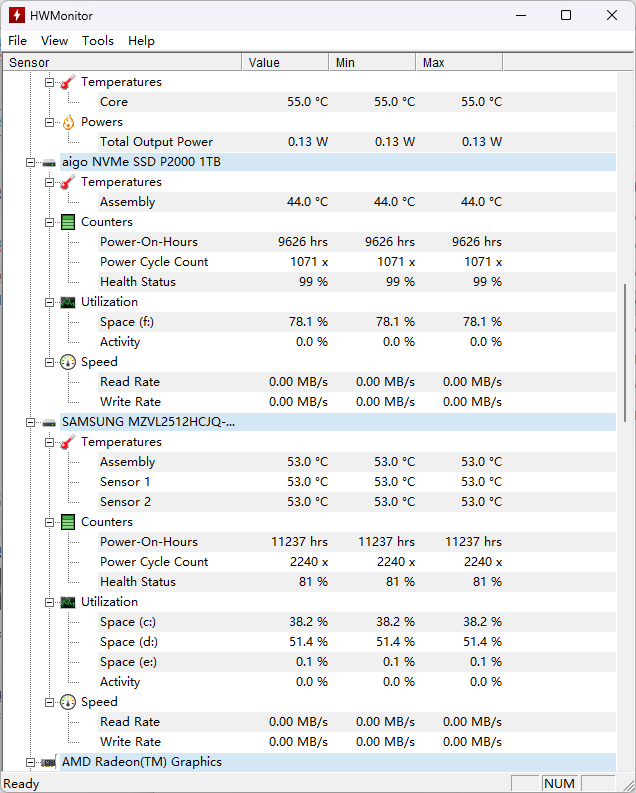
Task: Open the File menu
Action: coord(18,41)
